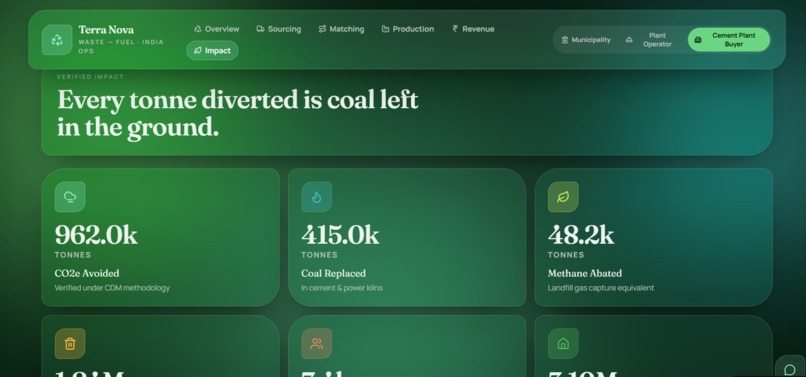Viewport: 806px width, 377px height.
Task: Go to the Matching tab
Action: 341,29
